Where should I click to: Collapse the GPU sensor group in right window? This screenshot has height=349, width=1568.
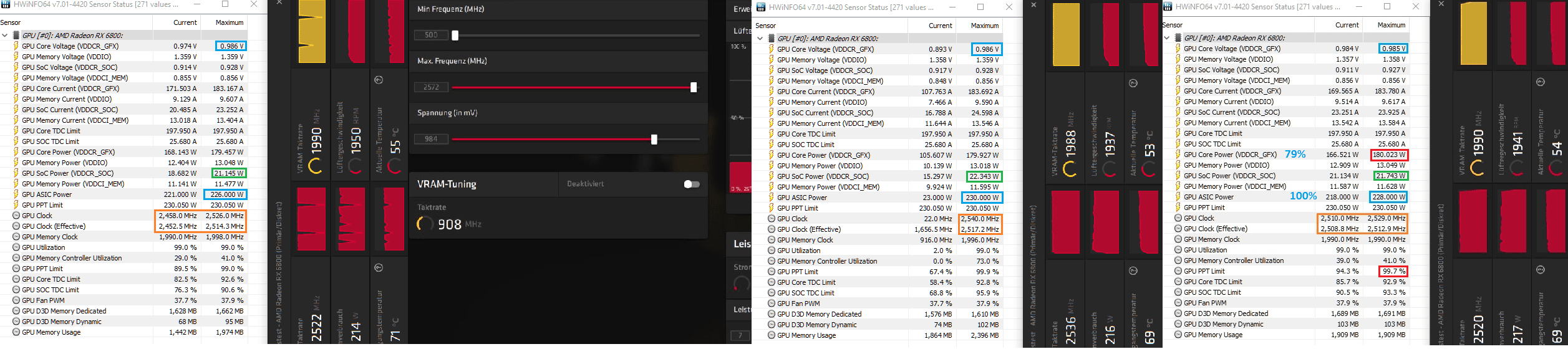(x=1166, y=38)
